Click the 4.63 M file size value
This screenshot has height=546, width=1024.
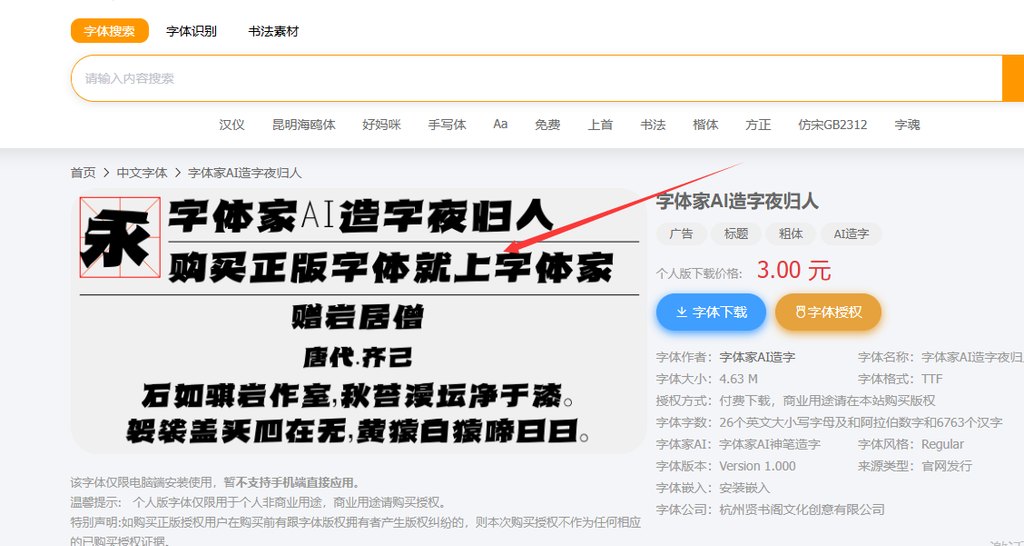738,379
